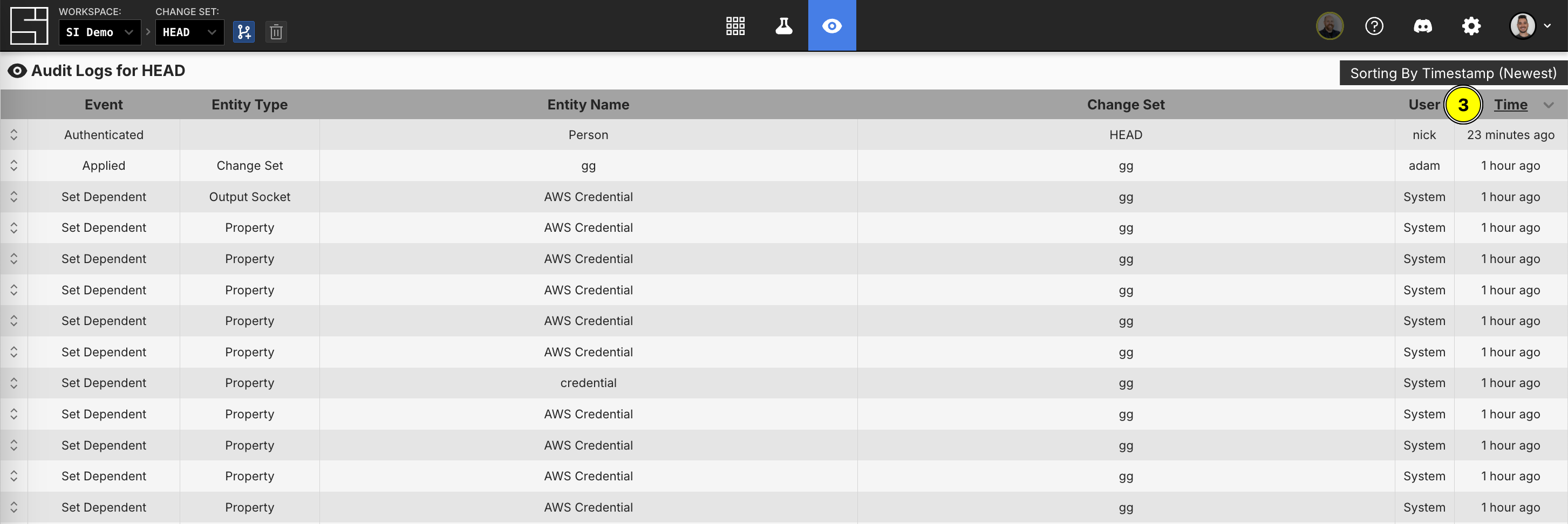This screenshot has height=524, width=1568.
Task: Switch to the flask lab view
Action: (783, 25)
